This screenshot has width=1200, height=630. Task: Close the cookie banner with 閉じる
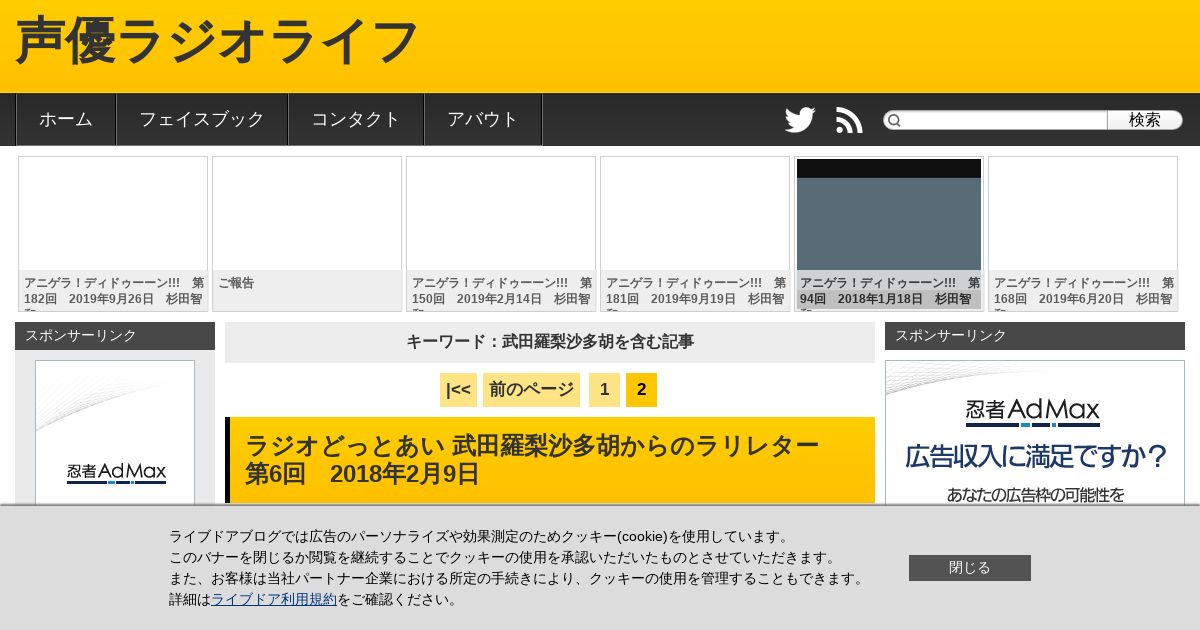[x=970, y=568]
